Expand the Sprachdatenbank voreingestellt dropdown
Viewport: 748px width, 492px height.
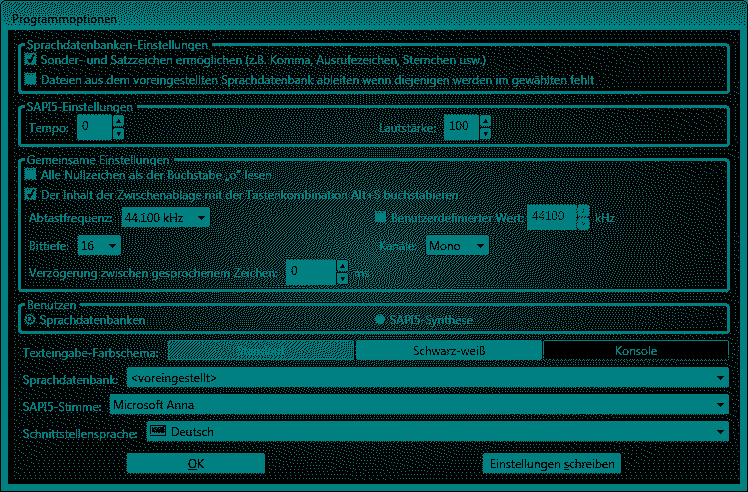point(427,377)
